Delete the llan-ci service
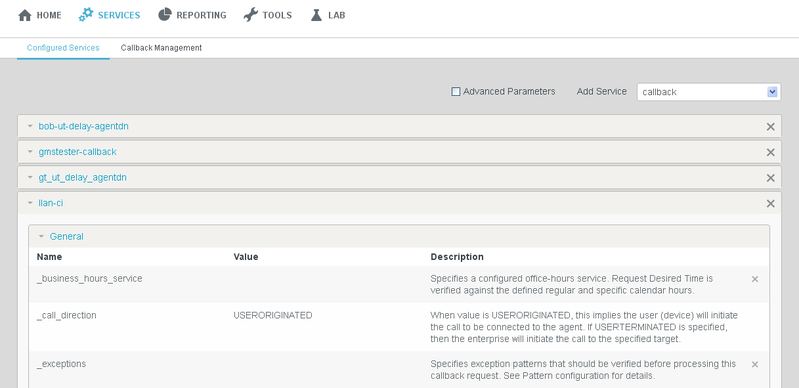 770,203
